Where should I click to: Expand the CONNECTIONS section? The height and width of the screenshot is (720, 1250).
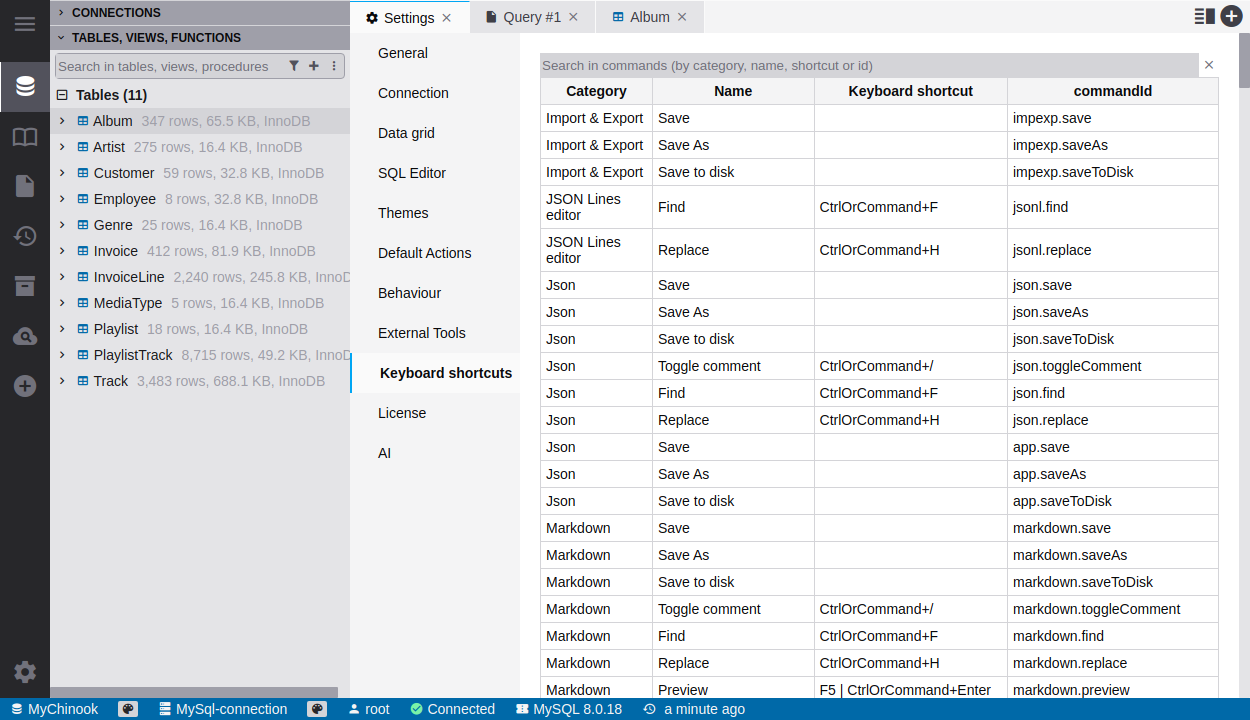click(x=61, y=12)
